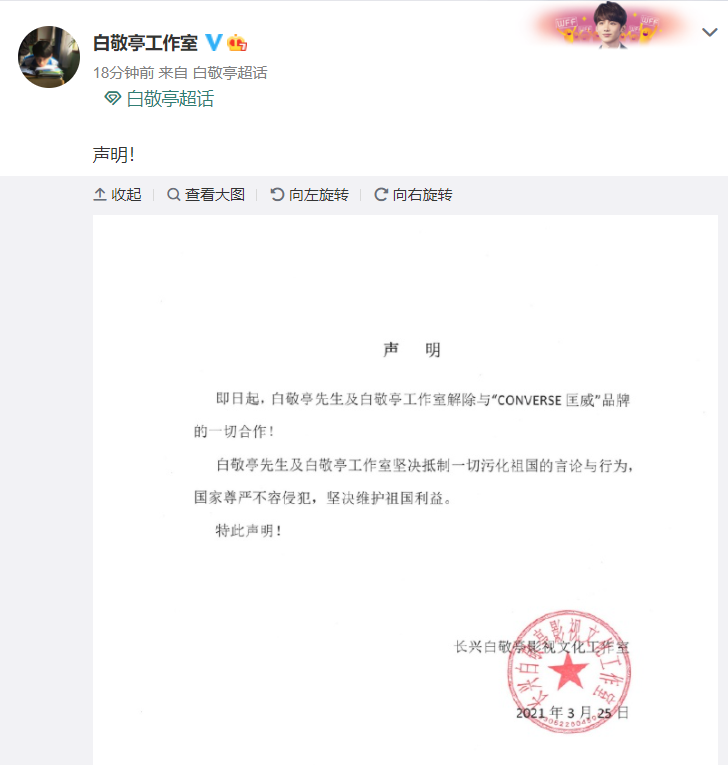Collapse the image with 收起

(x=117, y=195)
